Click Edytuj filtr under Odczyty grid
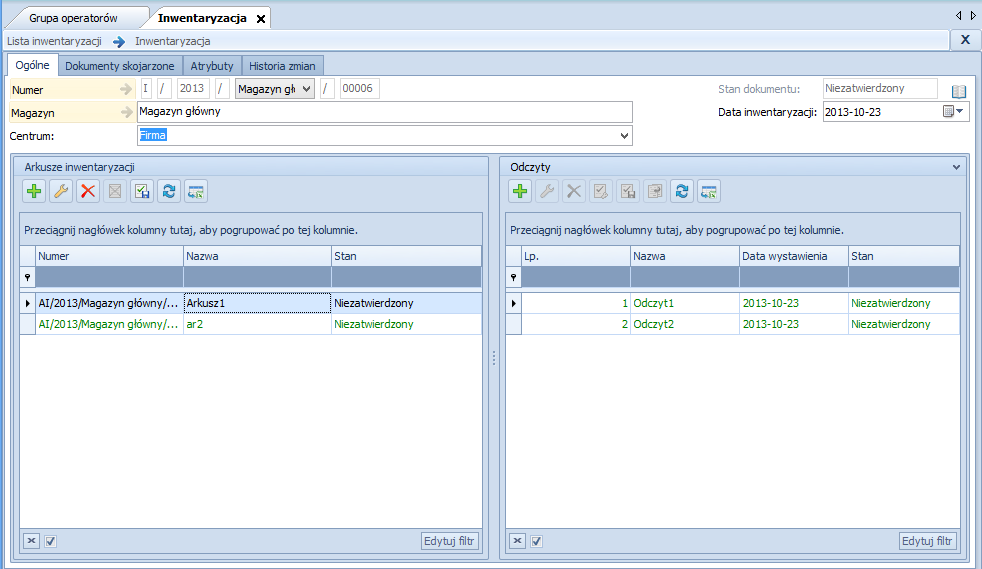The width and height of the screenshot is (982, 569). [927, 541]
